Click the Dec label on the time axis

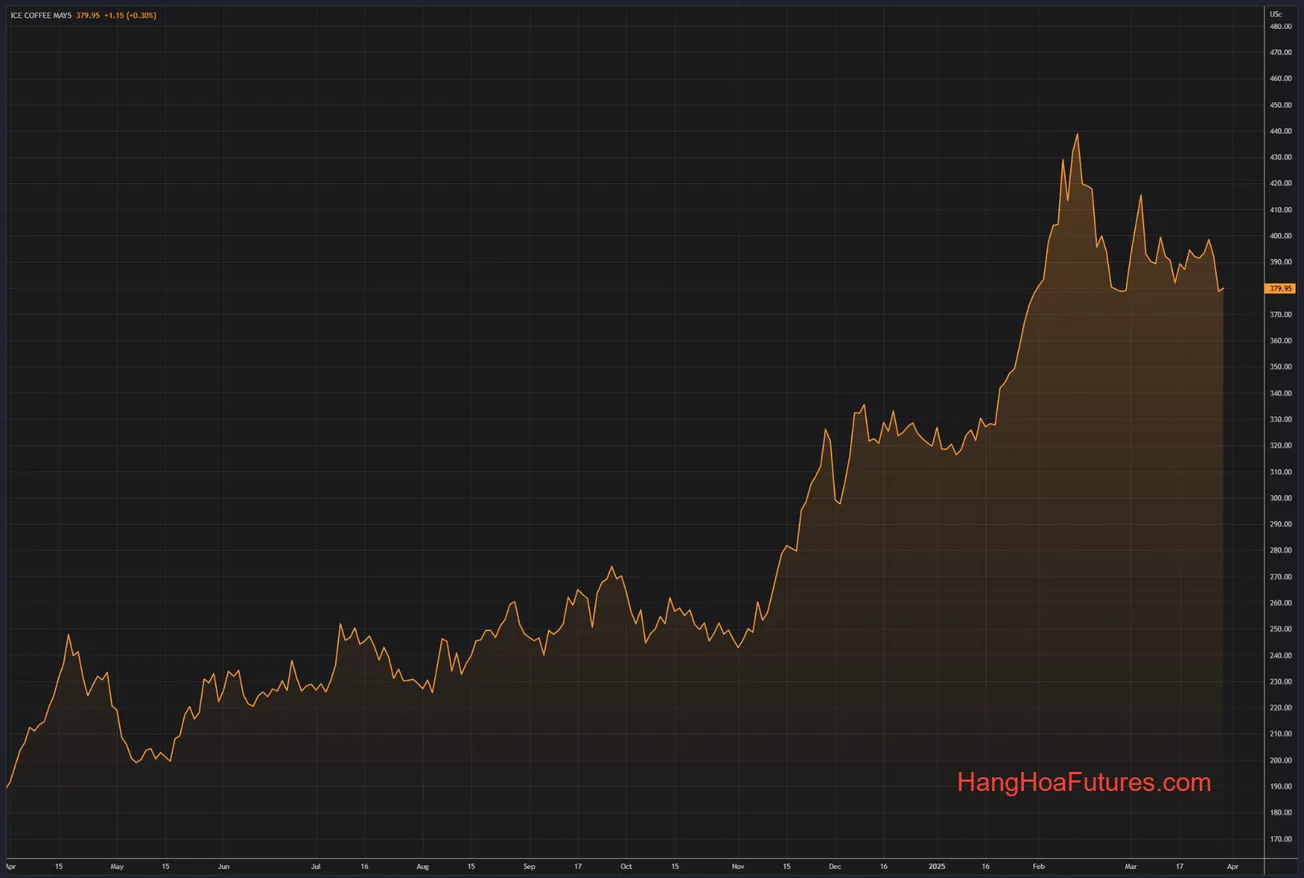(835, 867)
